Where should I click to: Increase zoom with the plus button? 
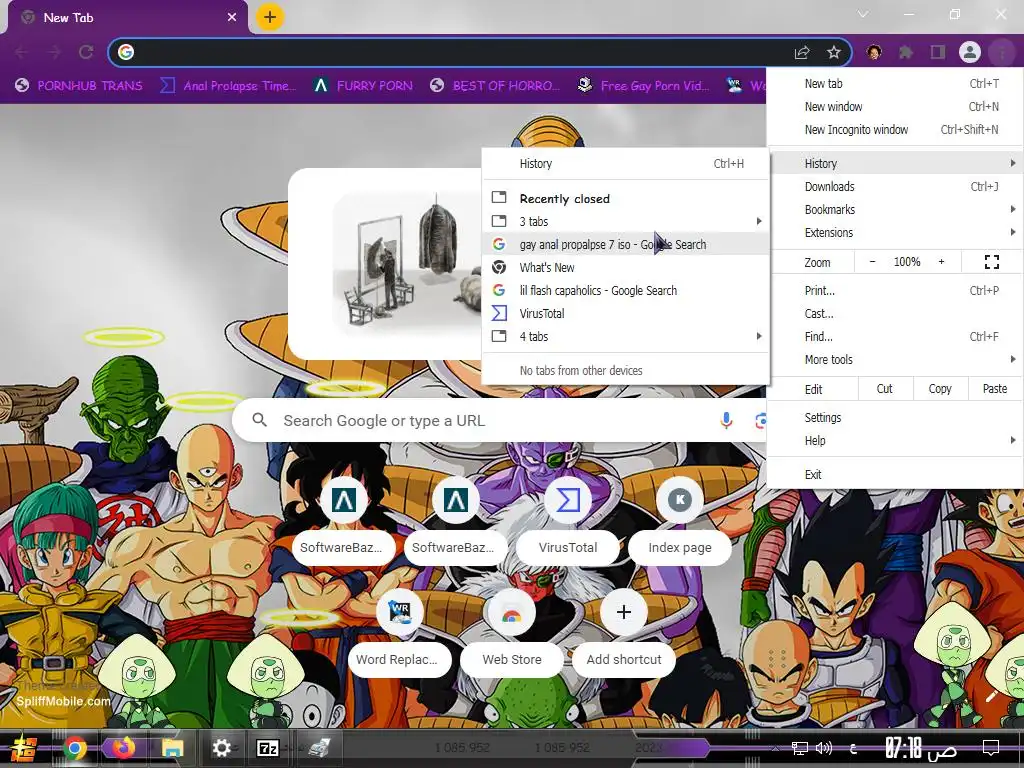point(941,262)
